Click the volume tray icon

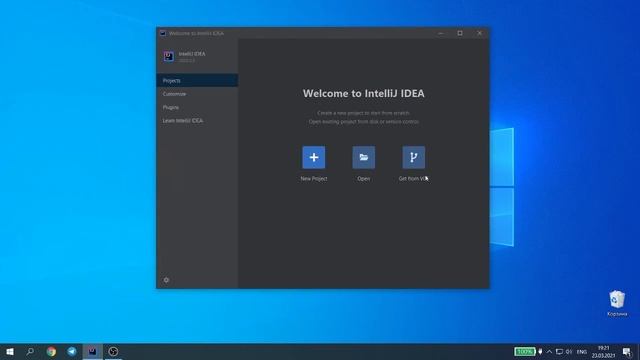[x=569, y=351]
